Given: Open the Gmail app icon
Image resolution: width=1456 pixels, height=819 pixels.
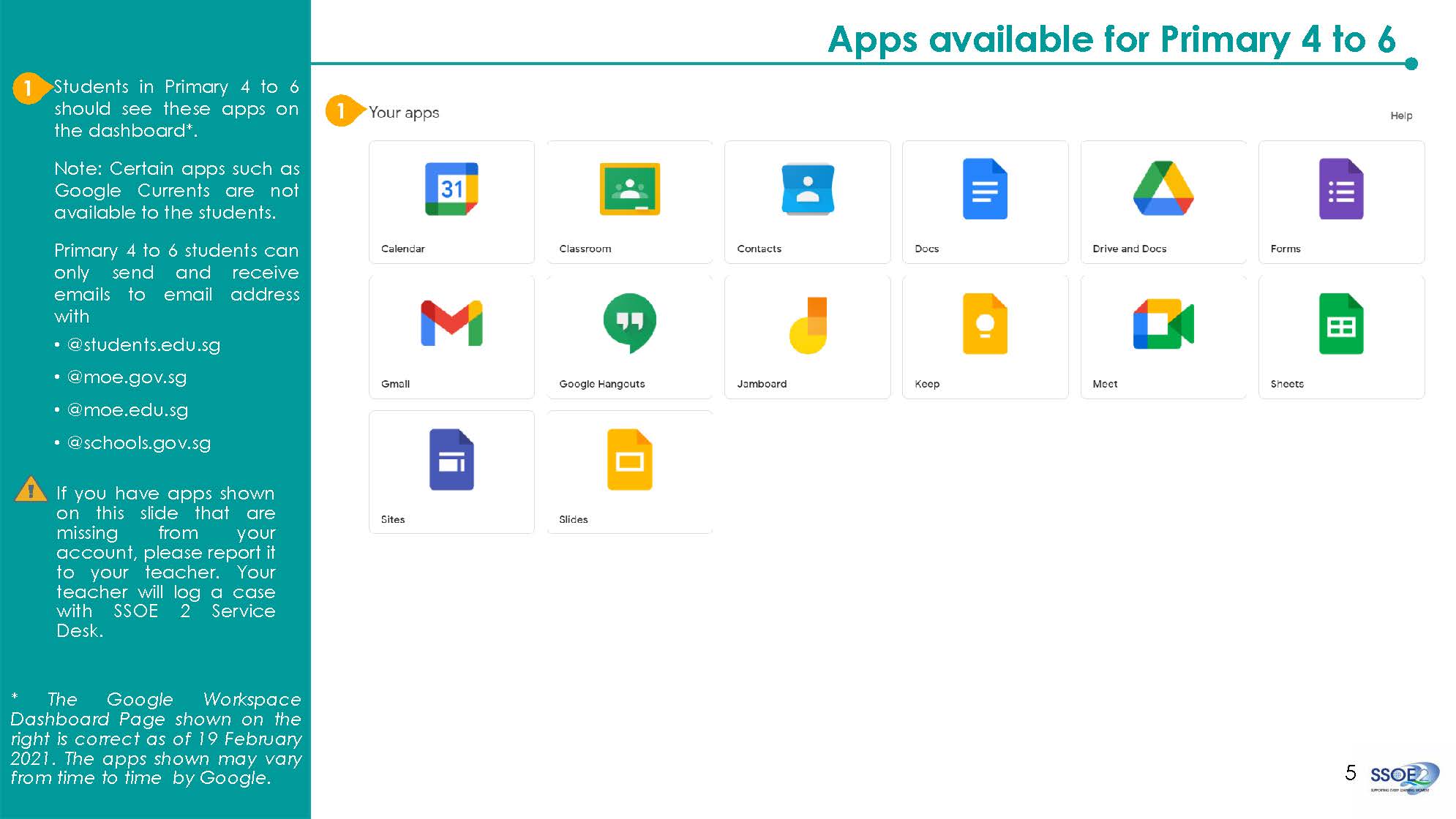Looking at the screenshot, I should point(451,323).
